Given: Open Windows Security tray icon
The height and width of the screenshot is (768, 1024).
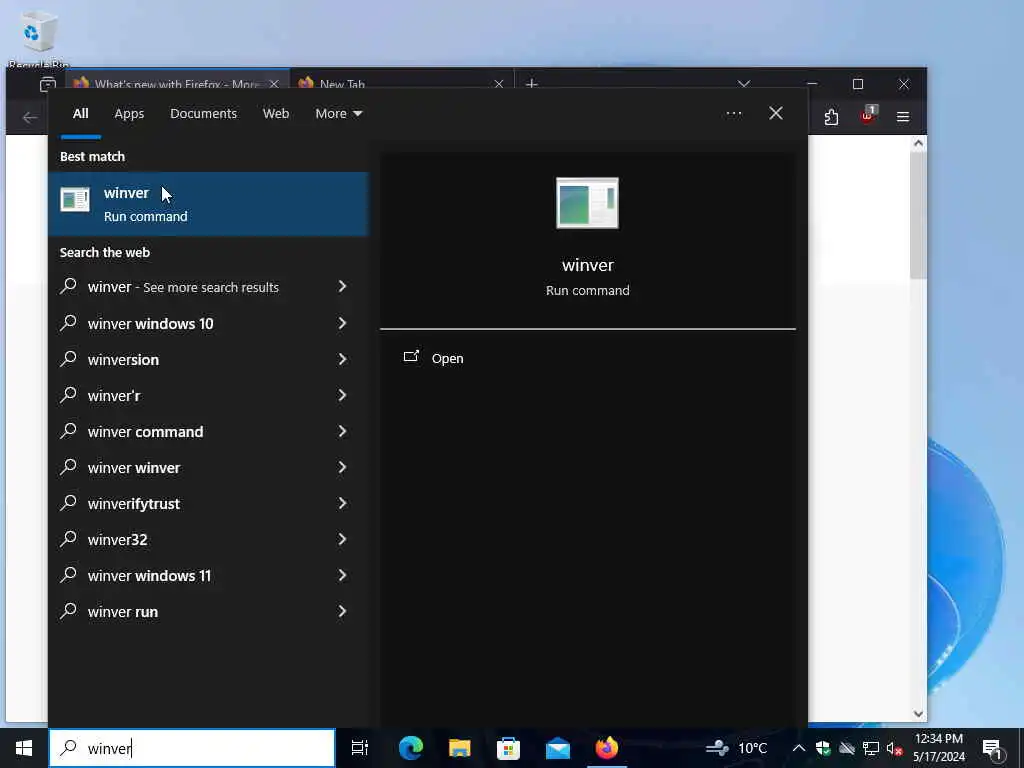Looking at the screenshot, I should pos(823,748).
